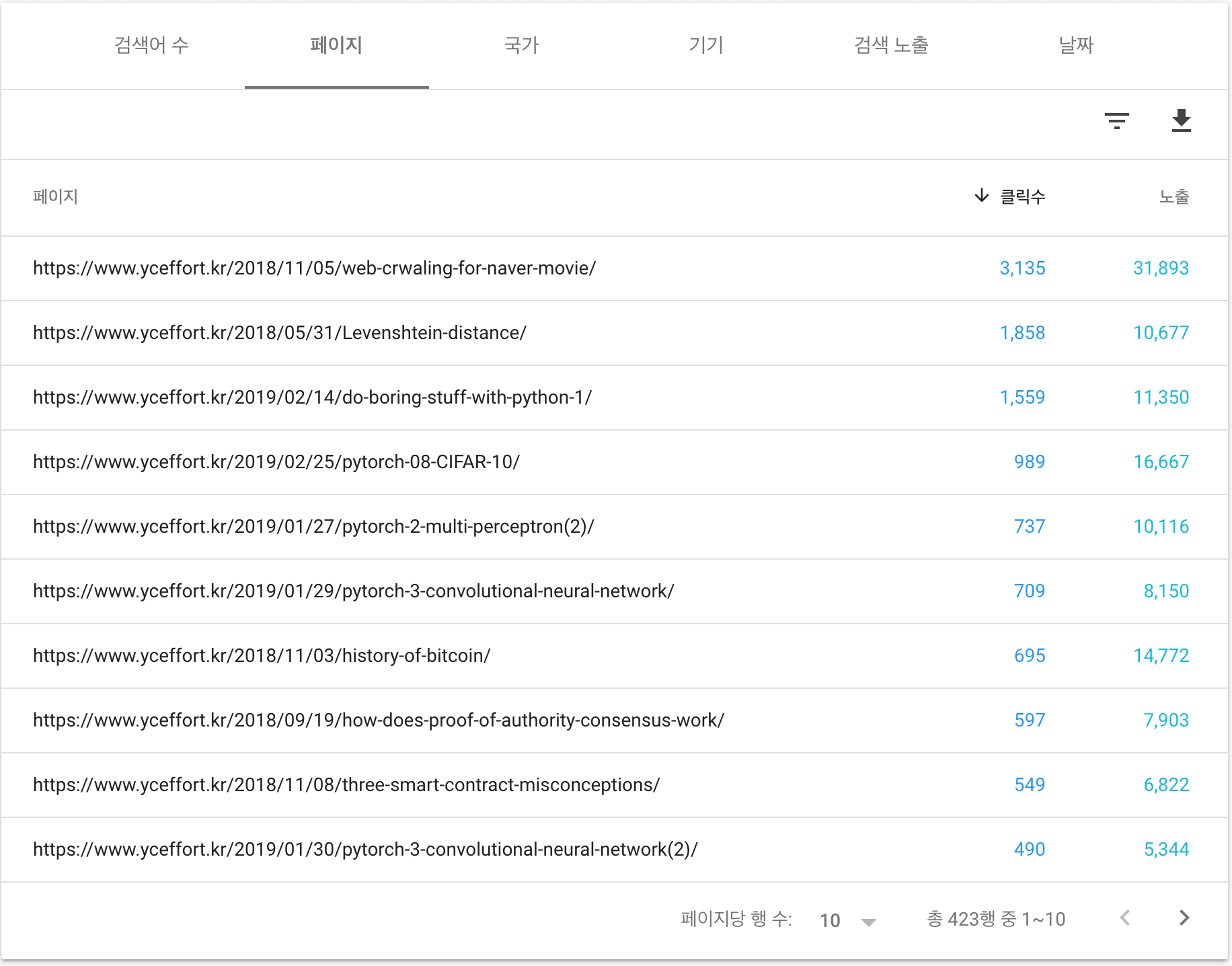Open the 국가 tab

coord(521,45)
